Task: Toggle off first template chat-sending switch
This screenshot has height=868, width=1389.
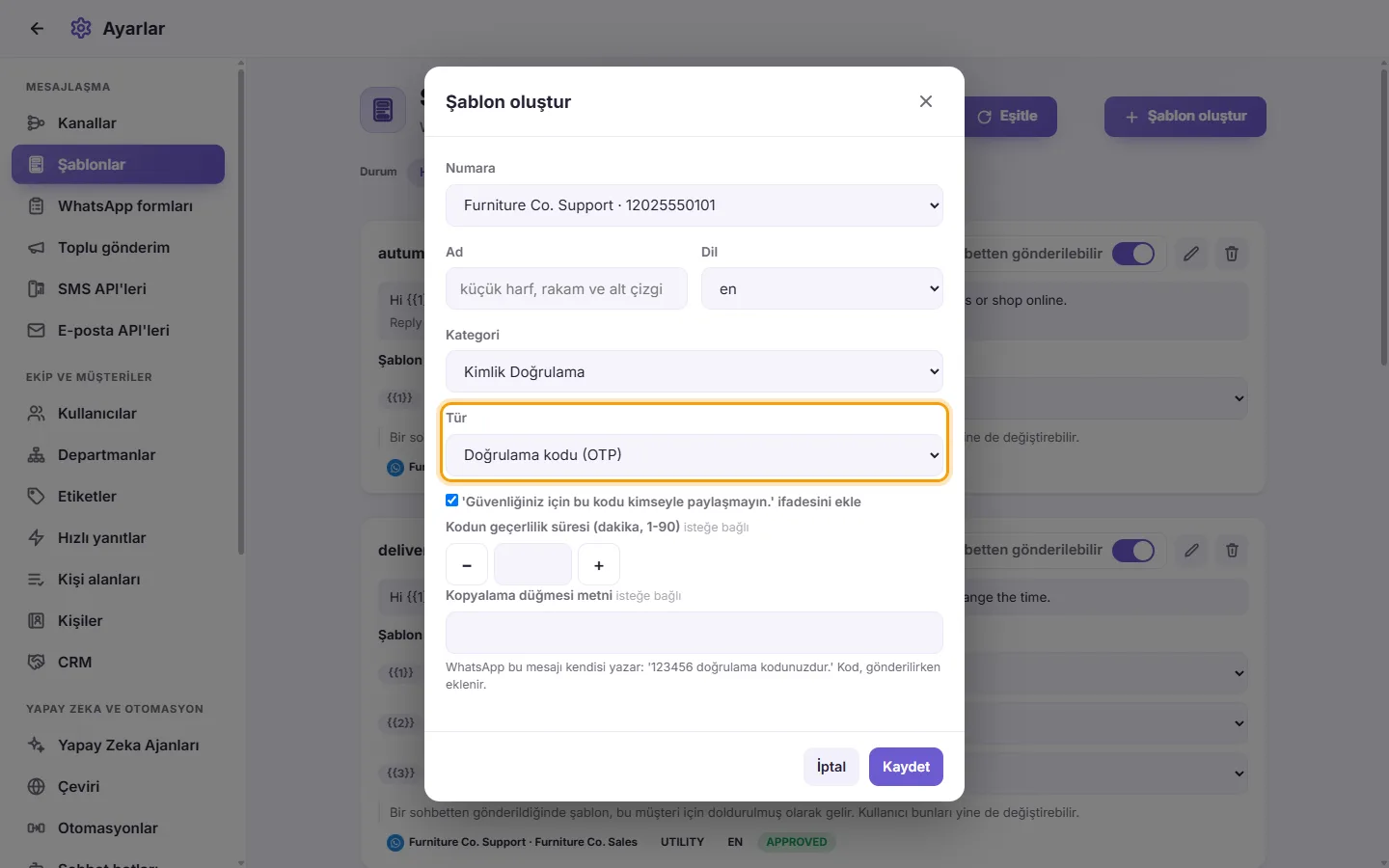Action: [1133, 254]
